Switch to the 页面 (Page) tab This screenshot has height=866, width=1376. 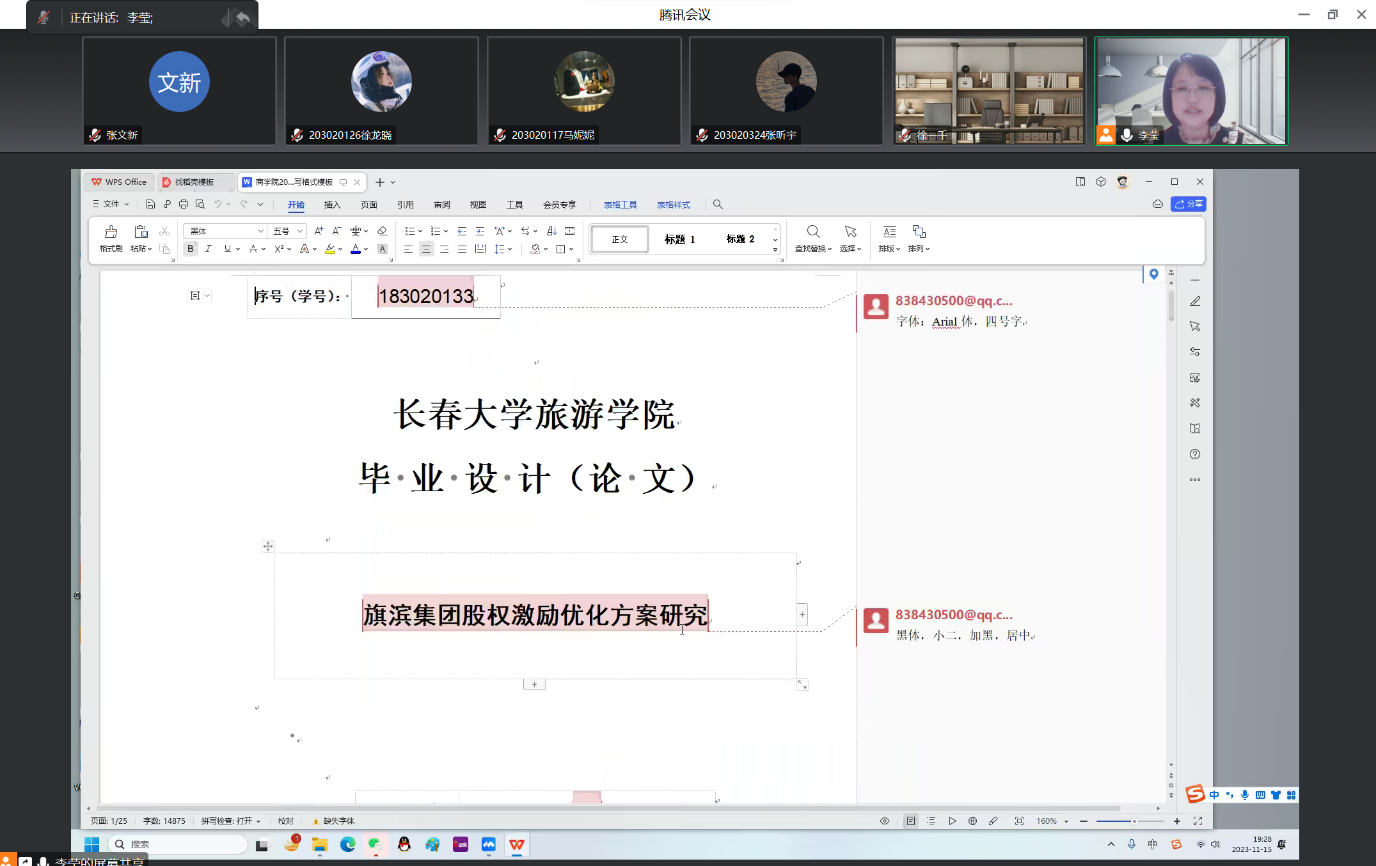click(369, 204)
